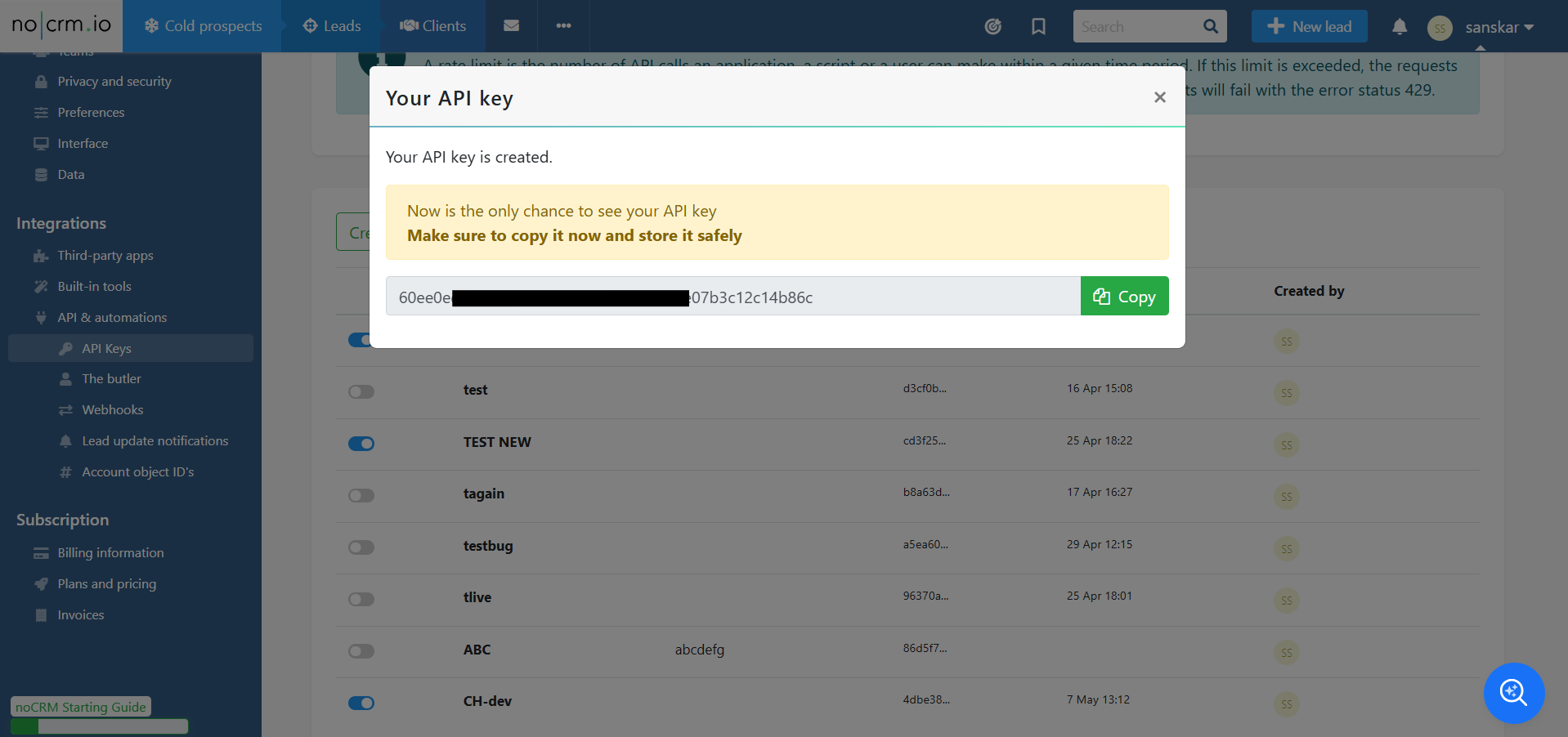This screenshot has width=1568, height=737.
Task: Click the API plug icon
Action: point(41,318)
